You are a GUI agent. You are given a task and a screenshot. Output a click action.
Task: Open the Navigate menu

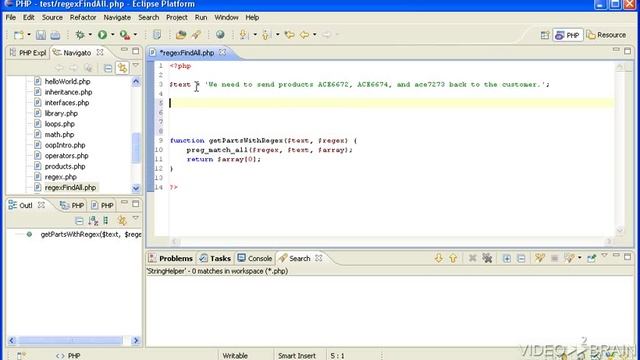(x=117, y=18)
